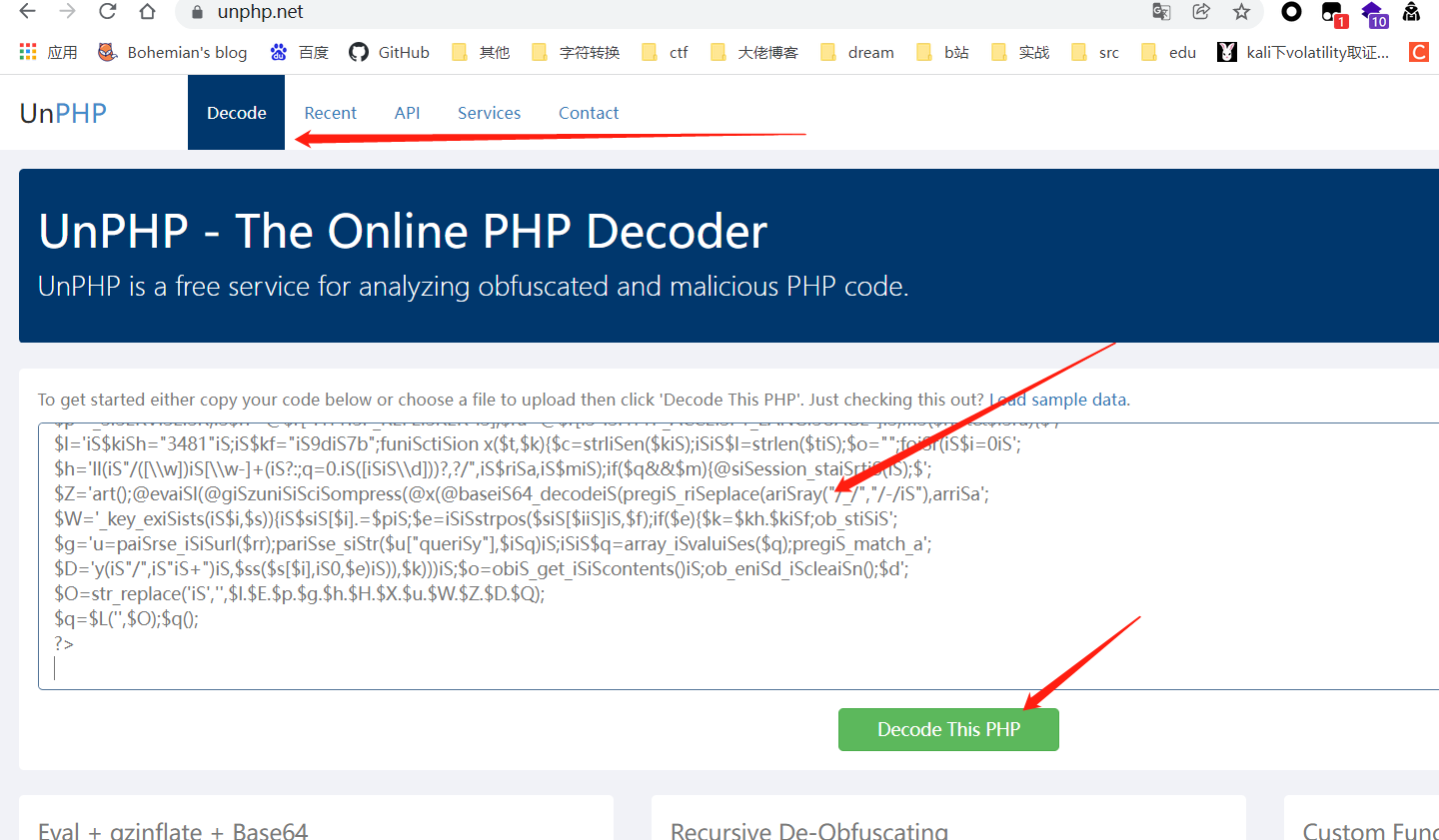This screenshot has width=1439, height=840.
Task: Open the browser home page icon
Action: (x=147, y=12)
